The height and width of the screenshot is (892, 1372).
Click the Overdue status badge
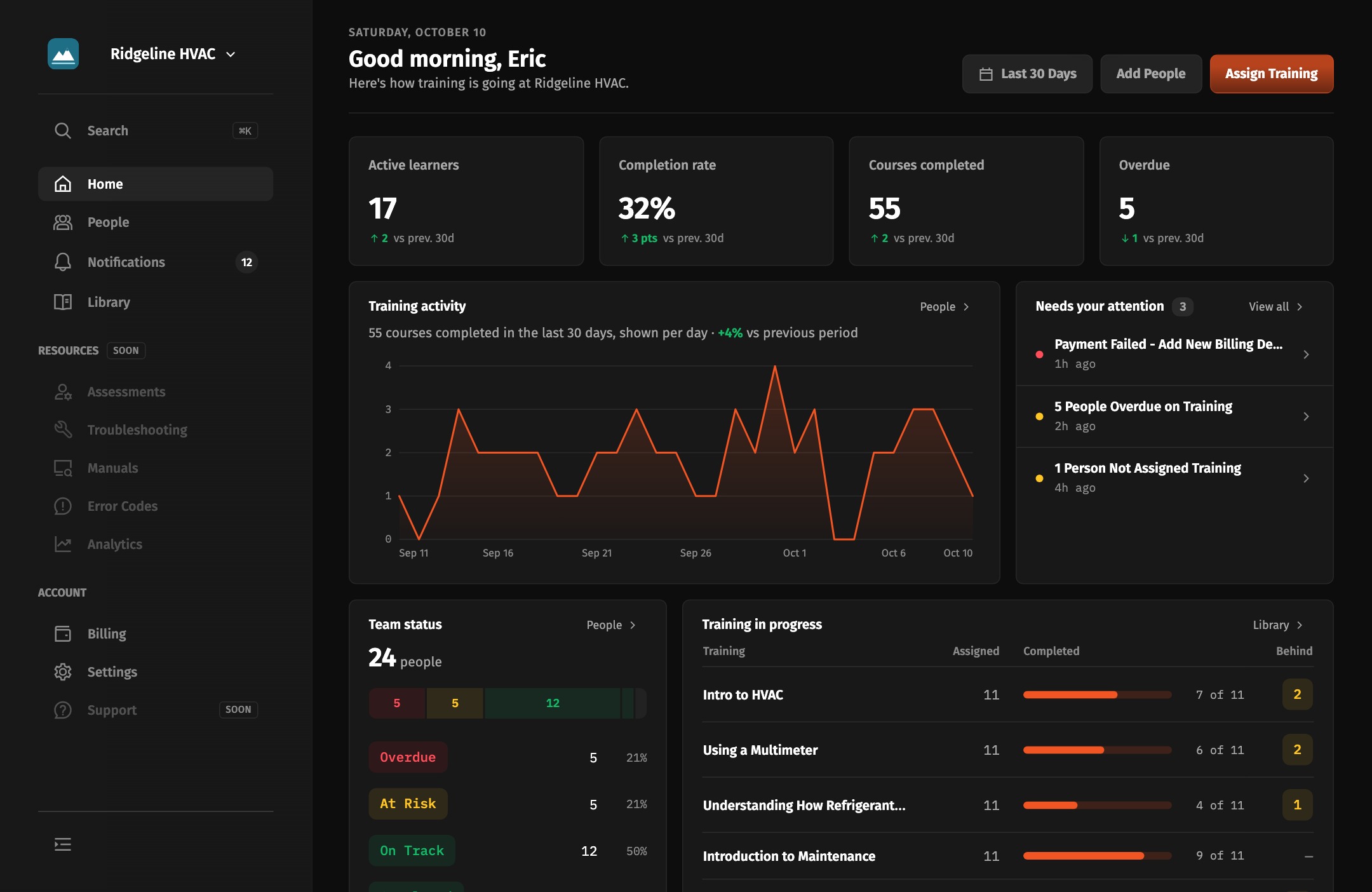click(x=408, y=757)
